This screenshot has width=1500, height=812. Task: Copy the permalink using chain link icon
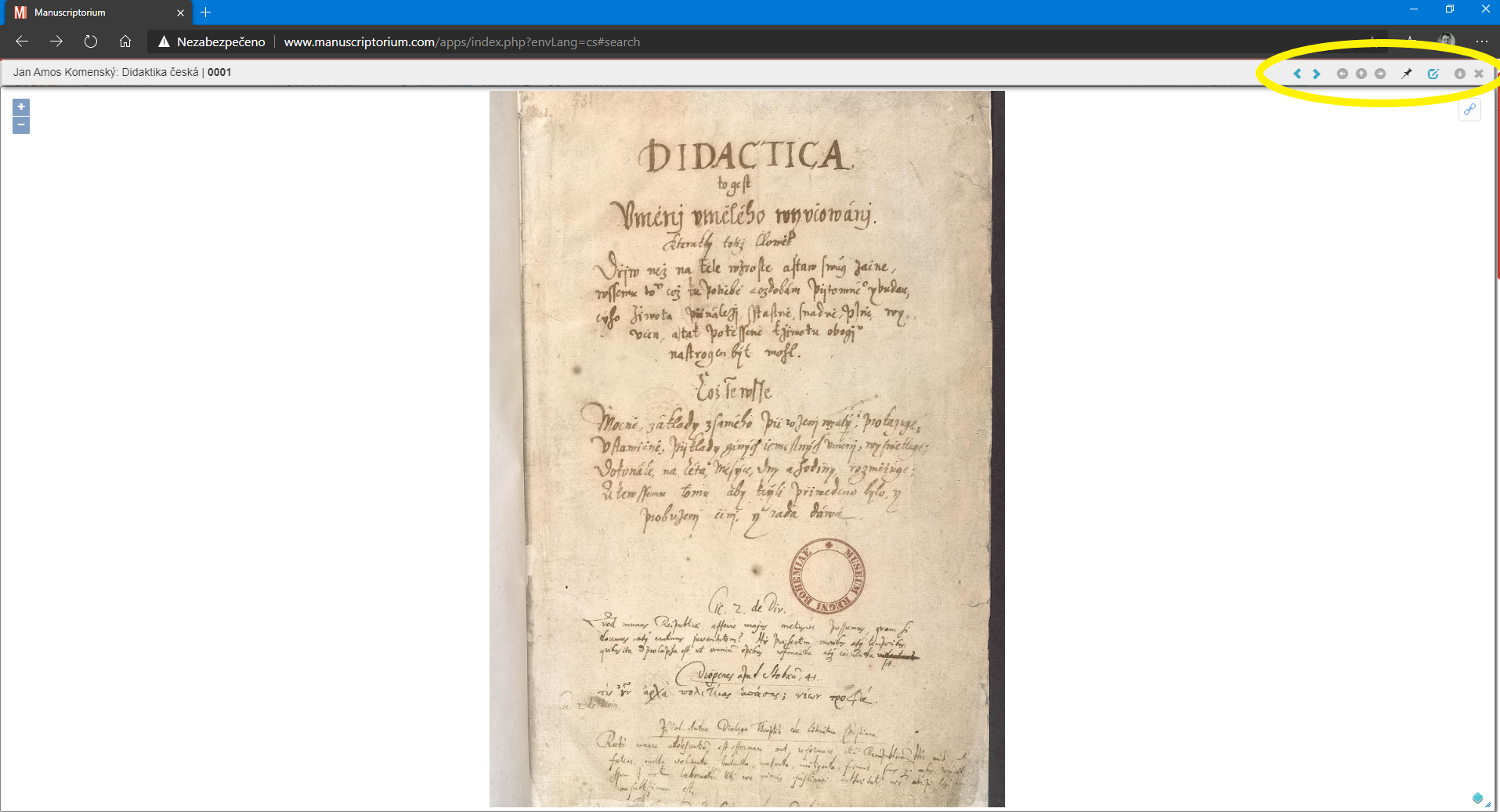tap(1469, 110)
